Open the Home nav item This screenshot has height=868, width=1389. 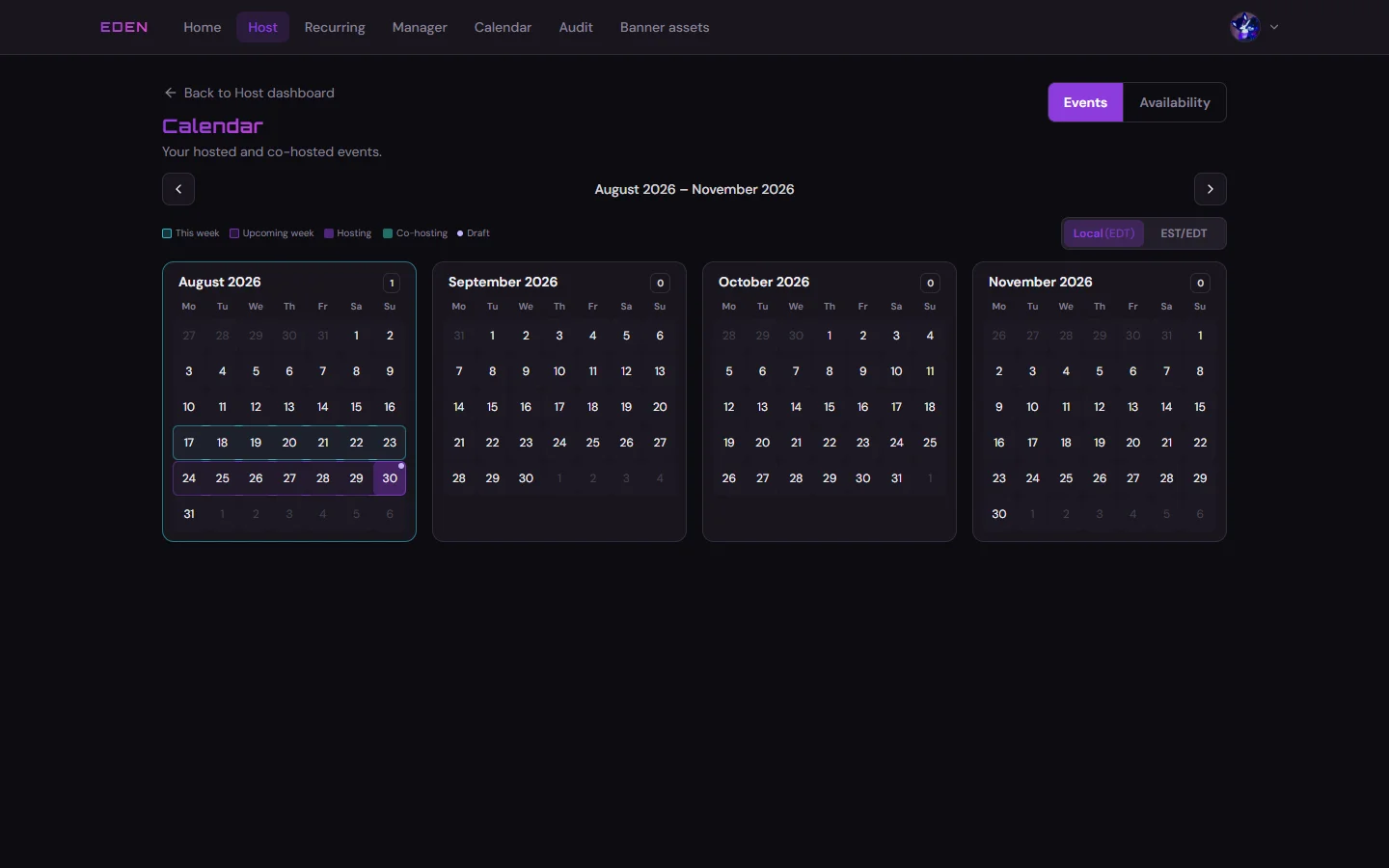203,27
